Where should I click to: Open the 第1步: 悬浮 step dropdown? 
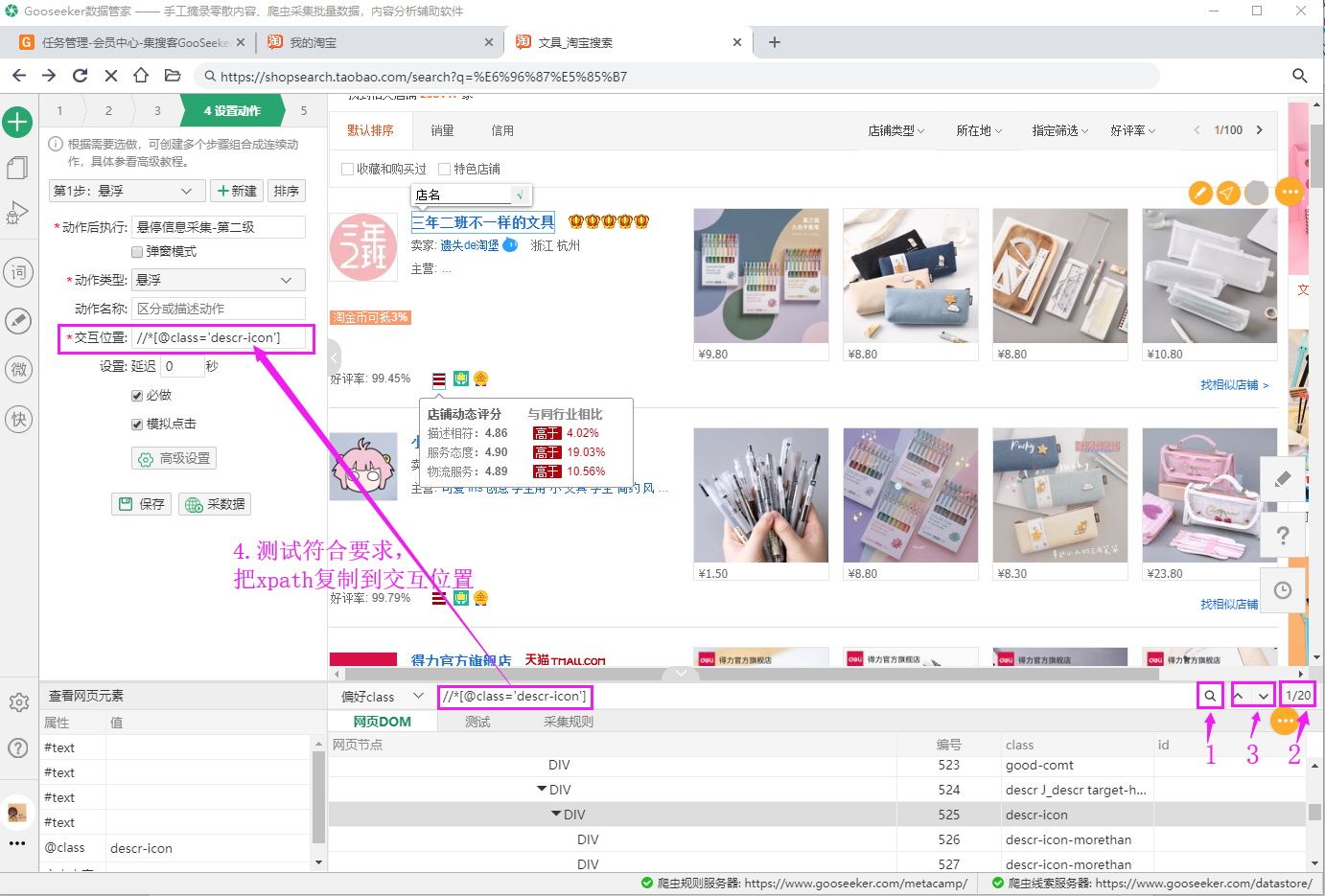click(x=127, y=191)
